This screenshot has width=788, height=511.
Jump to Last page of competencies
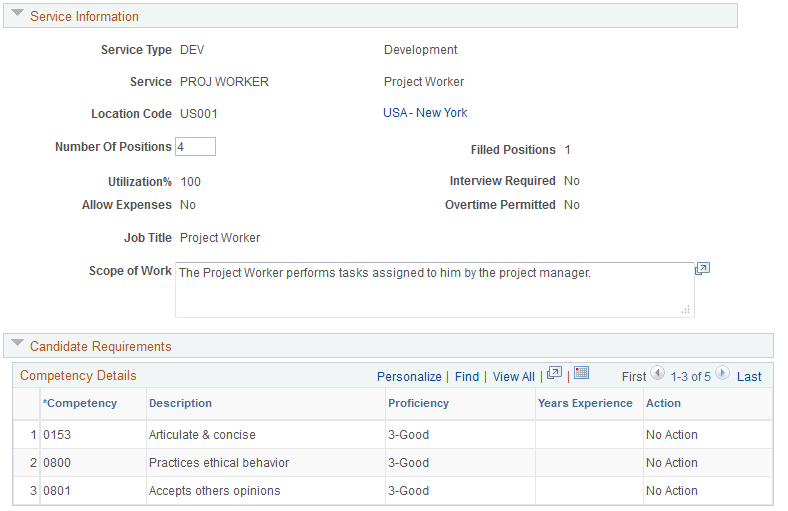(749, 377)
